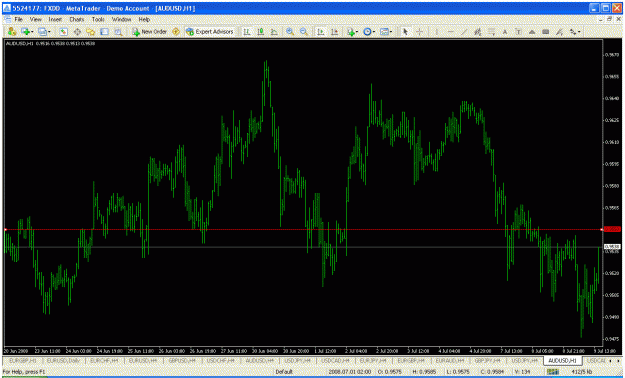
Task: Activate the standard Cursor pointer mode
Action: (x=405, y=32)
